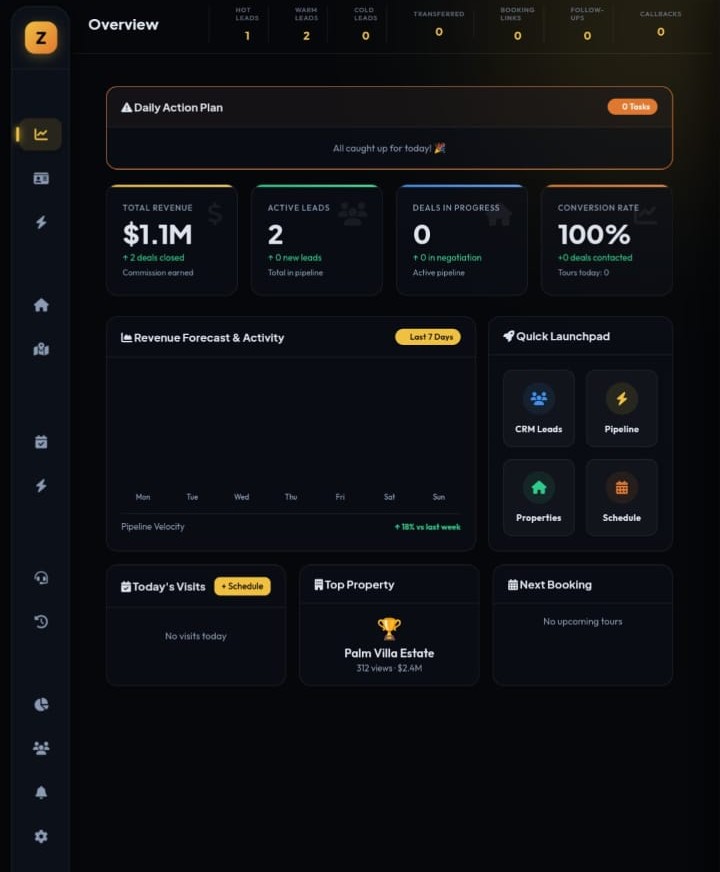720x872 pixels.
Task: Select the Booking Links counter in header
Action: (517, 25)
